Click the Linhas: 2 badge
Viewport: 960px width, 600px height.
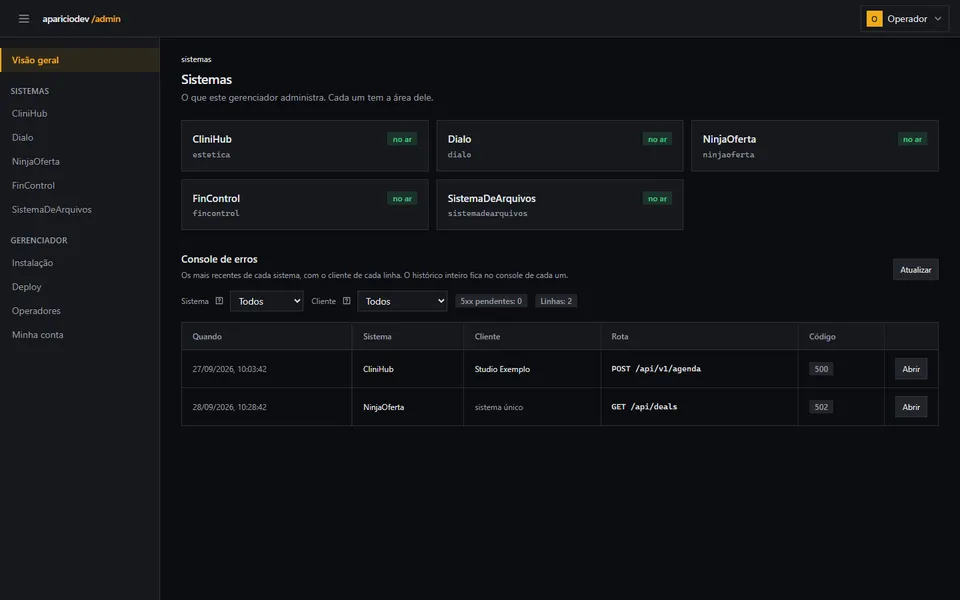(x=556, y=301)
